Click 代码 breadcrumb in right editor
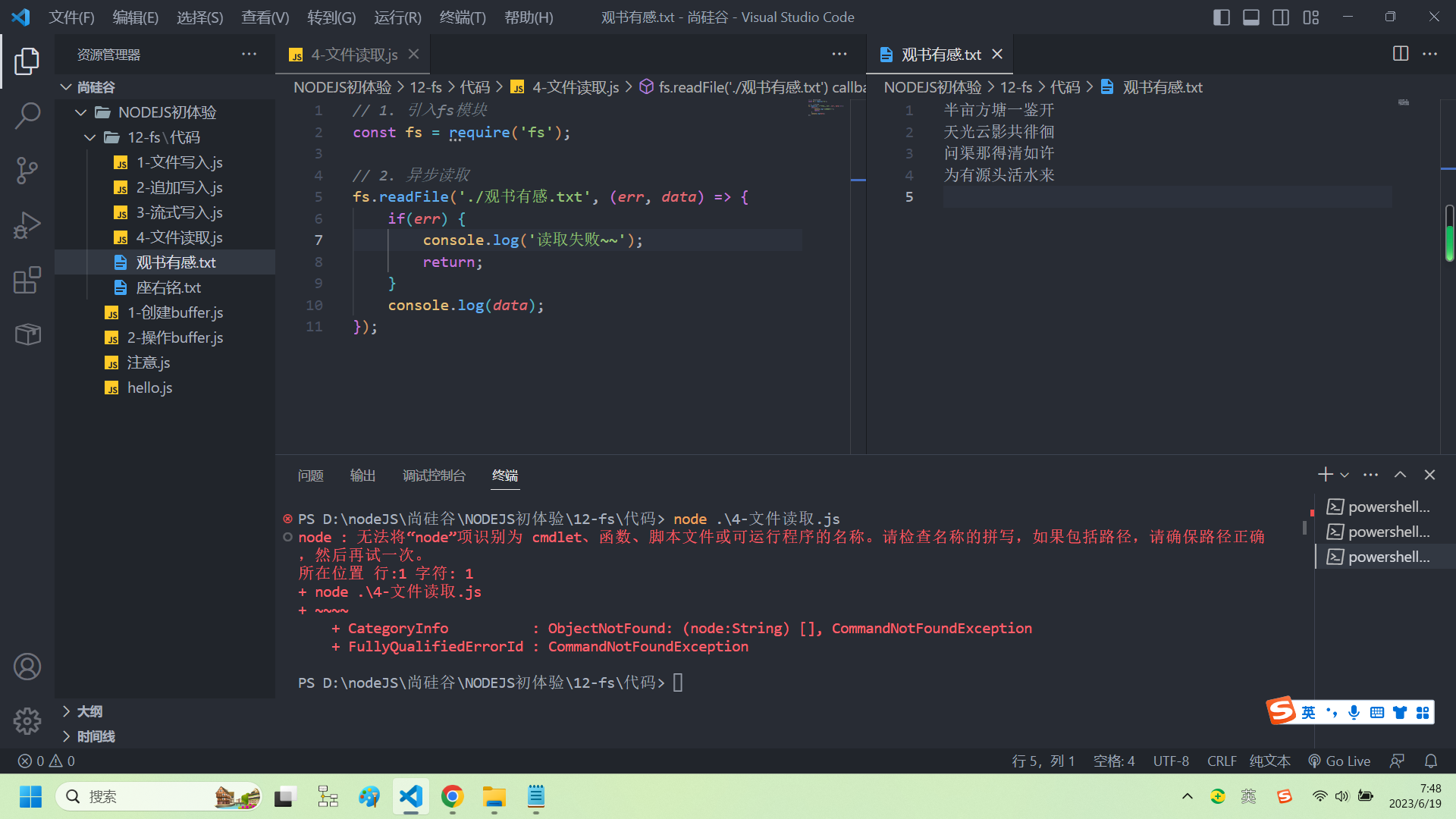The height and width of the screenshot is (819, 1456). click(x=1065, y=87)
